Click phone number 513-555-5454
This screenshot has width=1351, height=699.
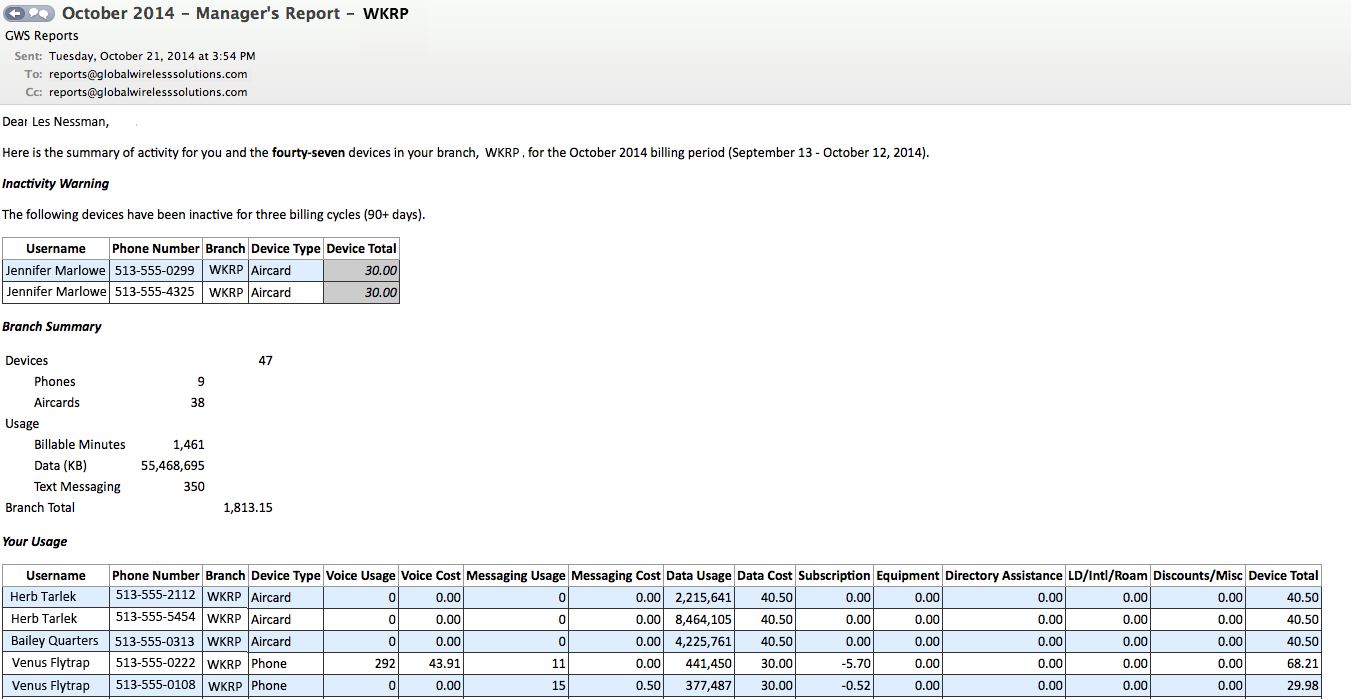(155, 619)
